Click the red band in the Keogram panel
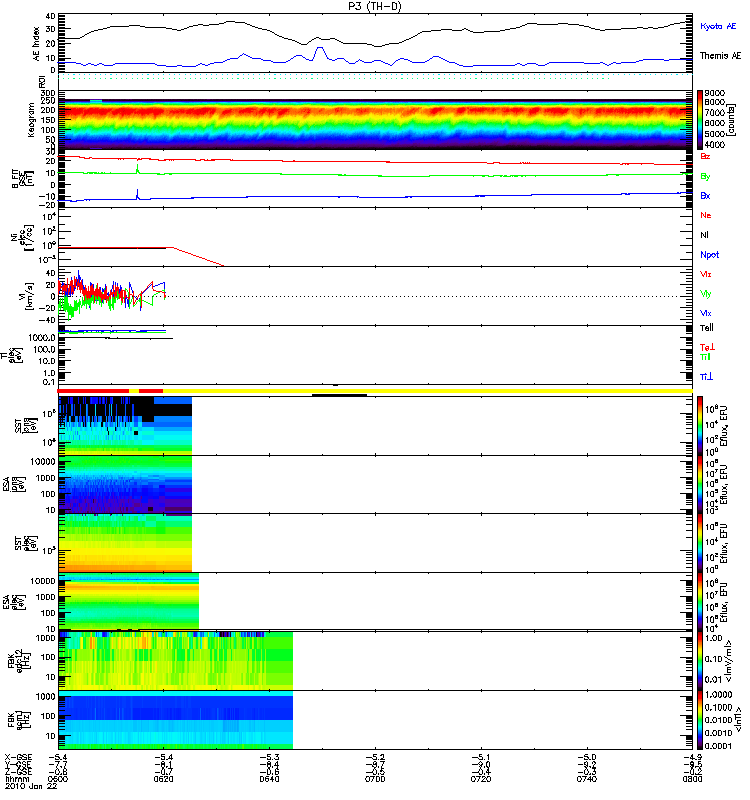Image resolution: width=750 pixels, height=800 pixels. (x=375, y=111)
